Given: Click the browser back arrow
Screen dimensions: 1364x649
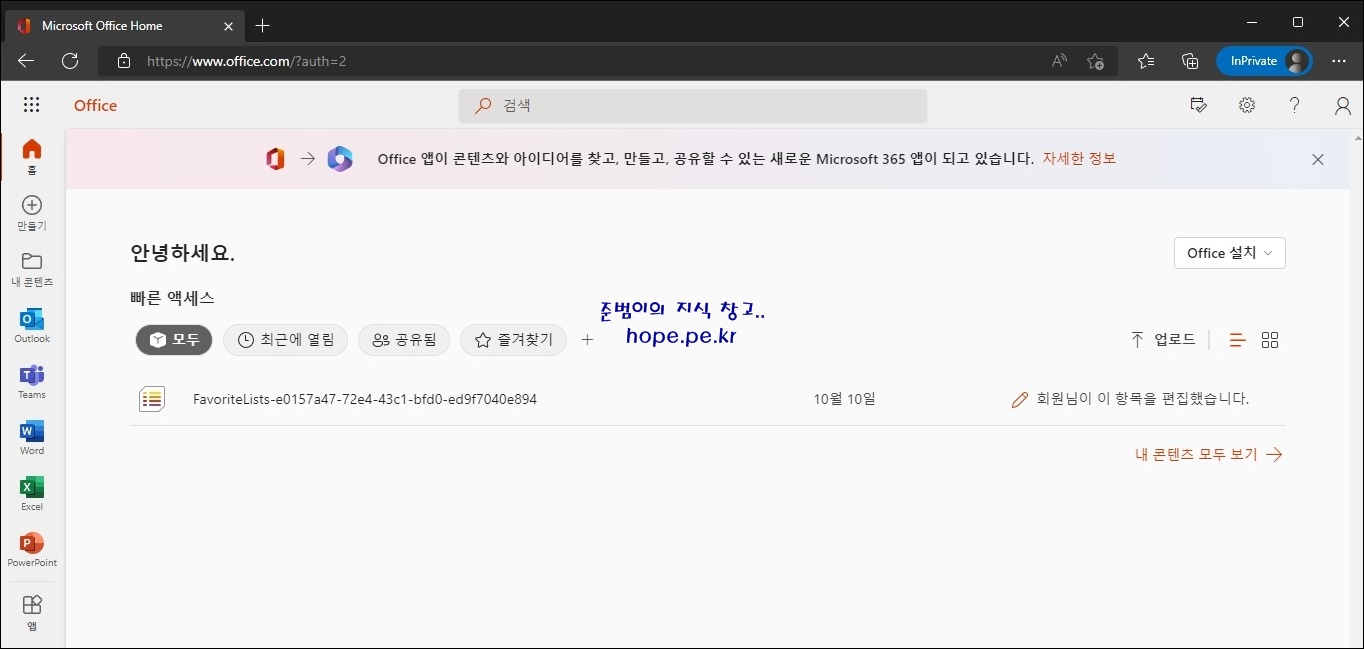Looking at the screenshot, I should pos(26,61).
